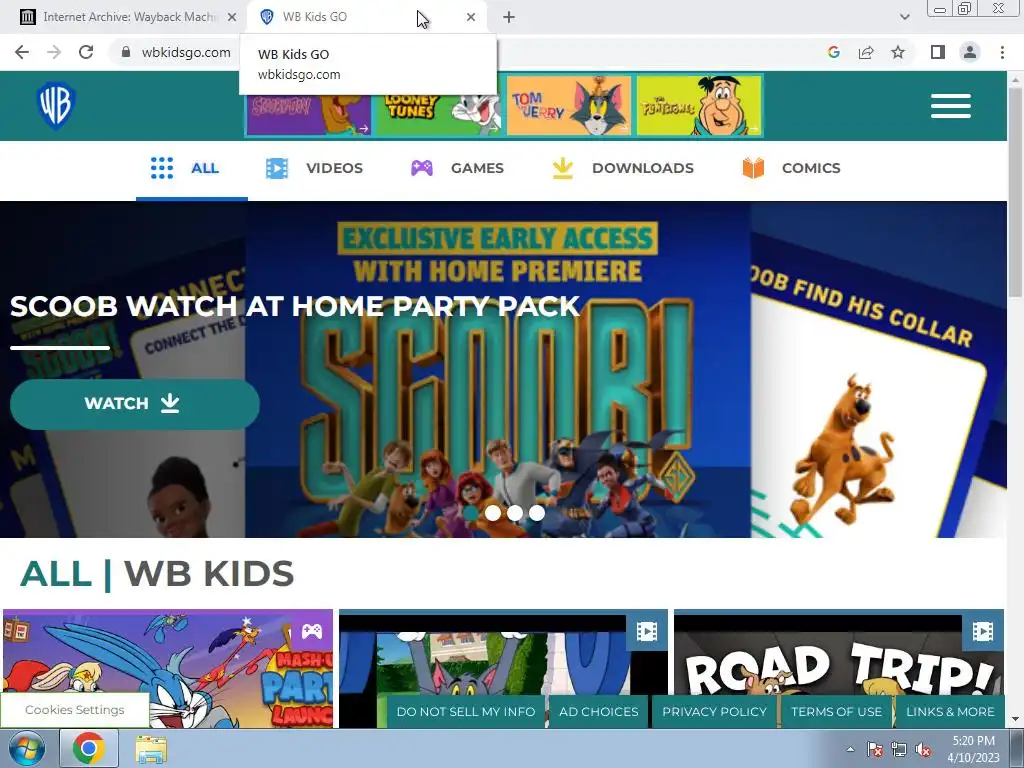Open the TERMS OF USE link
Viewport: 1024px width, 768px height.
tap(836, 712)
